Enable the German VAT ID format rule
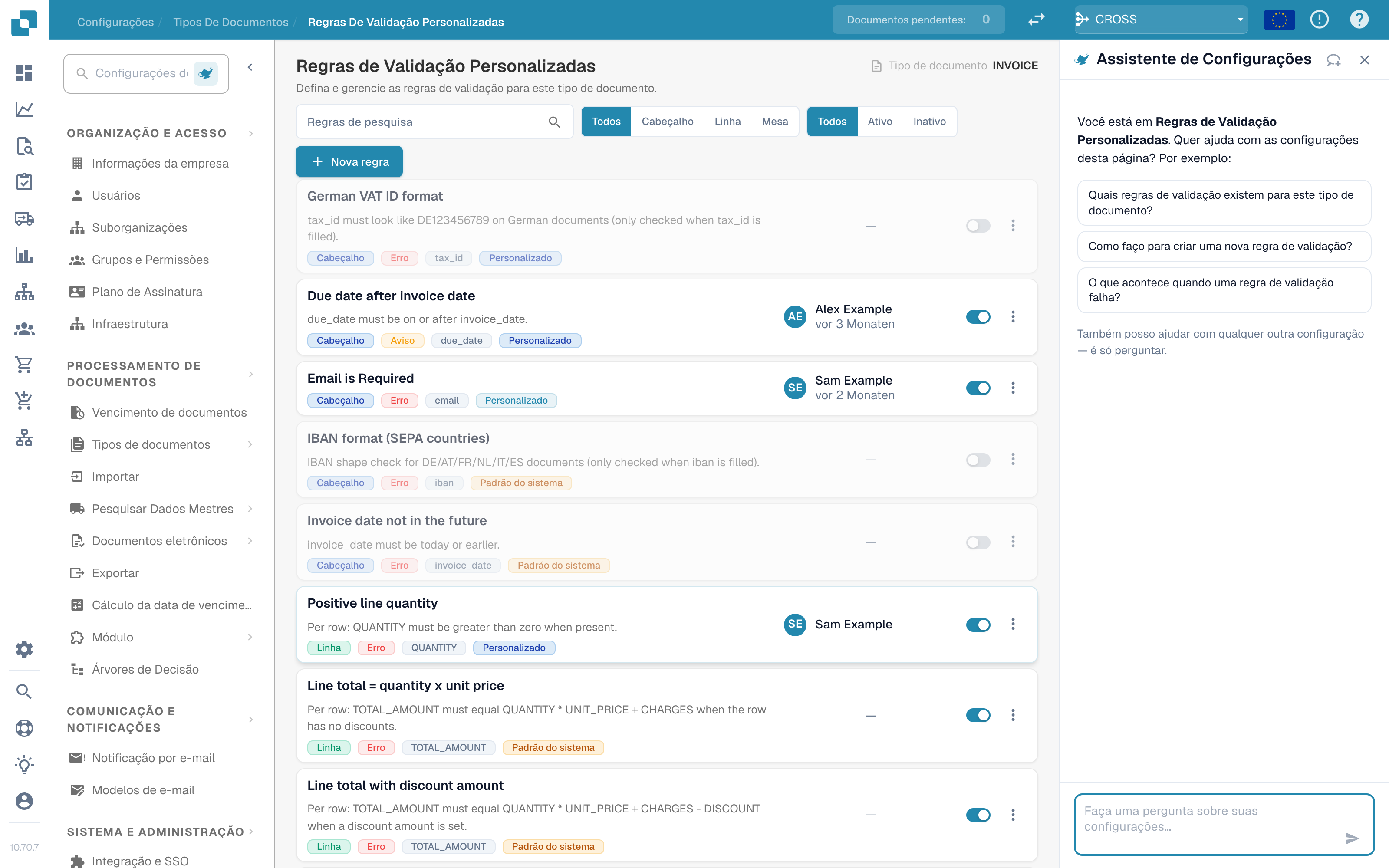The image size is (1389, 868). click(x=978, y=226)
